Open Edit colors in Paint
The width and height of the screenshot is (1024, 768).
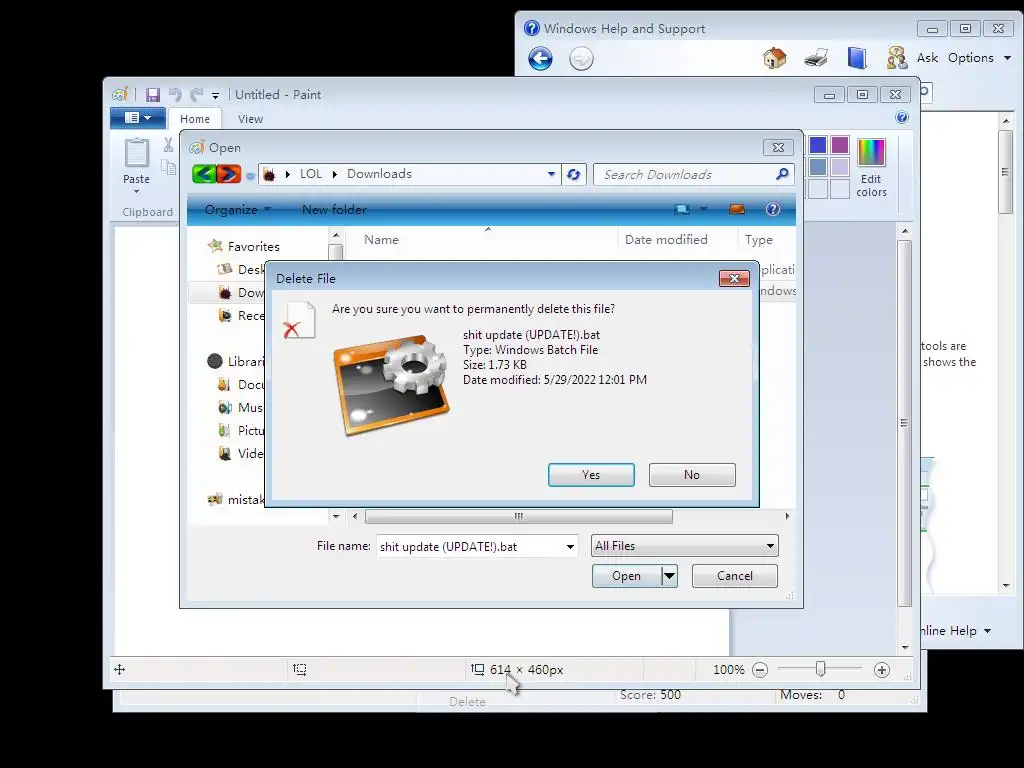[x=871, y=168]
